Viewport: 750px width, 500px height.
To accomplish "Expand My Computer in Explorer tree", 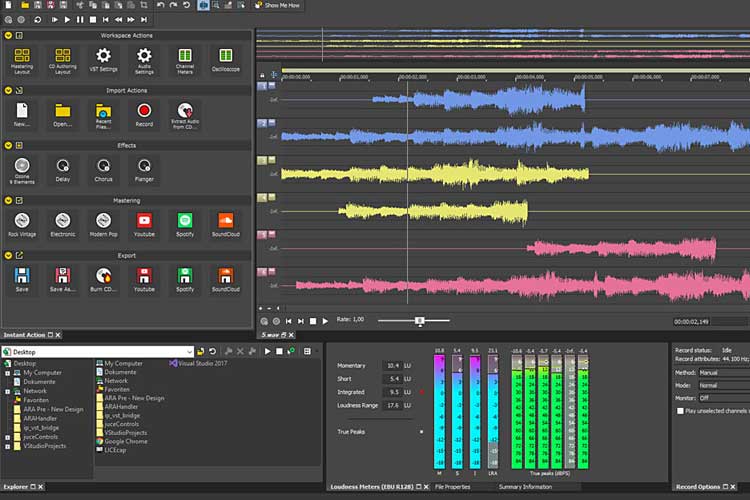I will [x=8, y=373].
